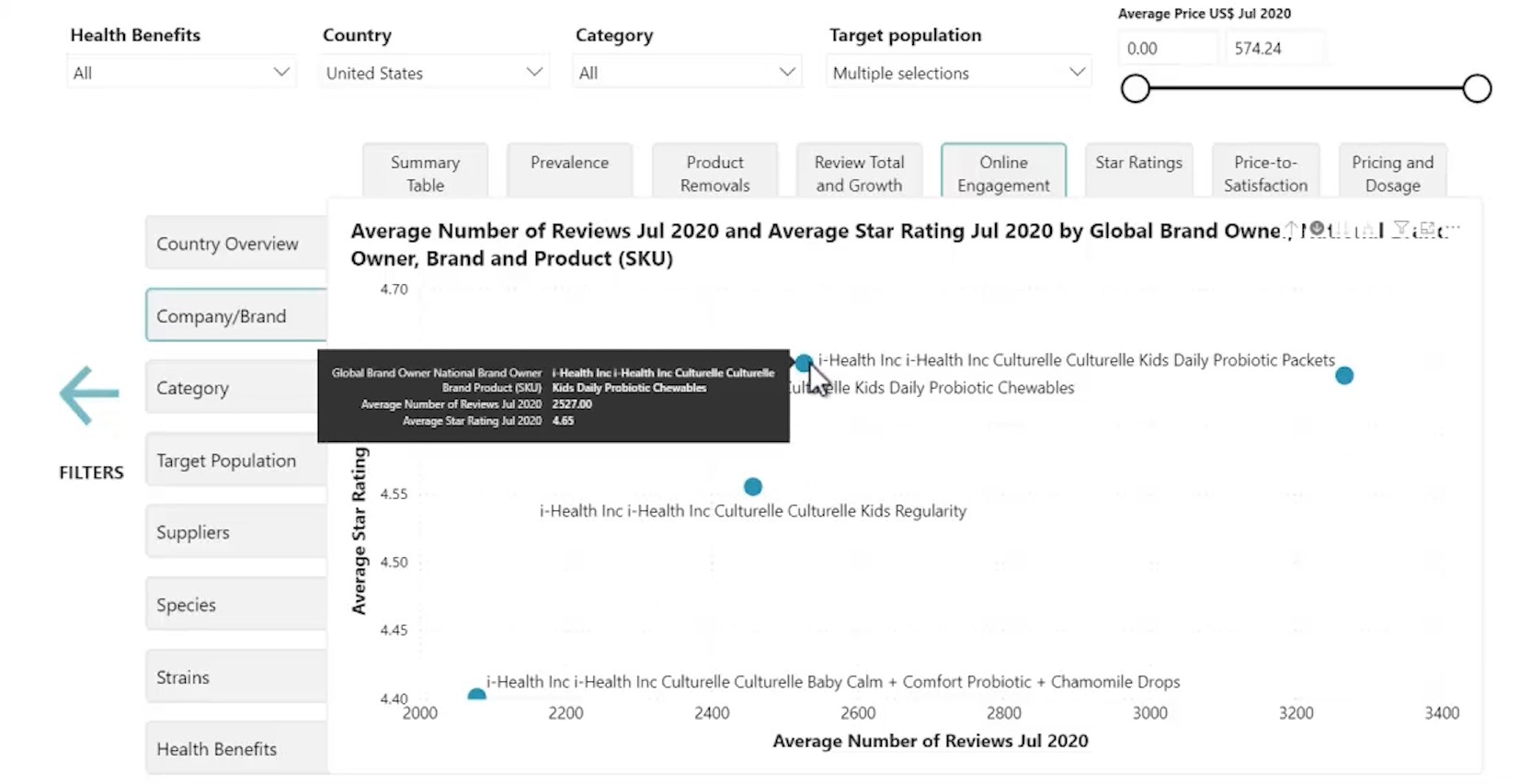Click the minimum price field showing 0.00
This screenshot has height=784, width=1520.
point(1168,48)
